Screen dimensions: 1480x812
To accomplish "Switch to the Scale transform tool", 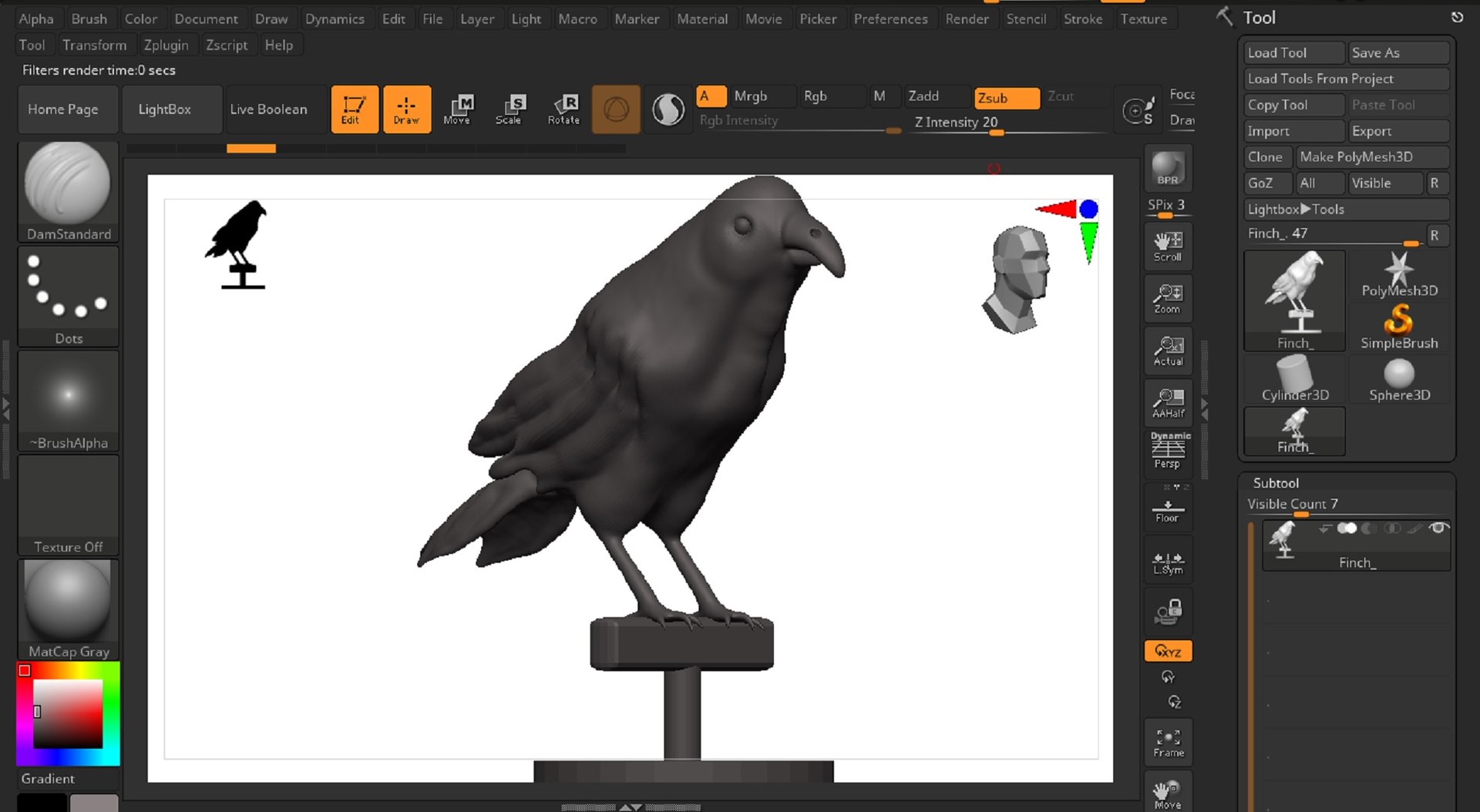I will [510, 109].
